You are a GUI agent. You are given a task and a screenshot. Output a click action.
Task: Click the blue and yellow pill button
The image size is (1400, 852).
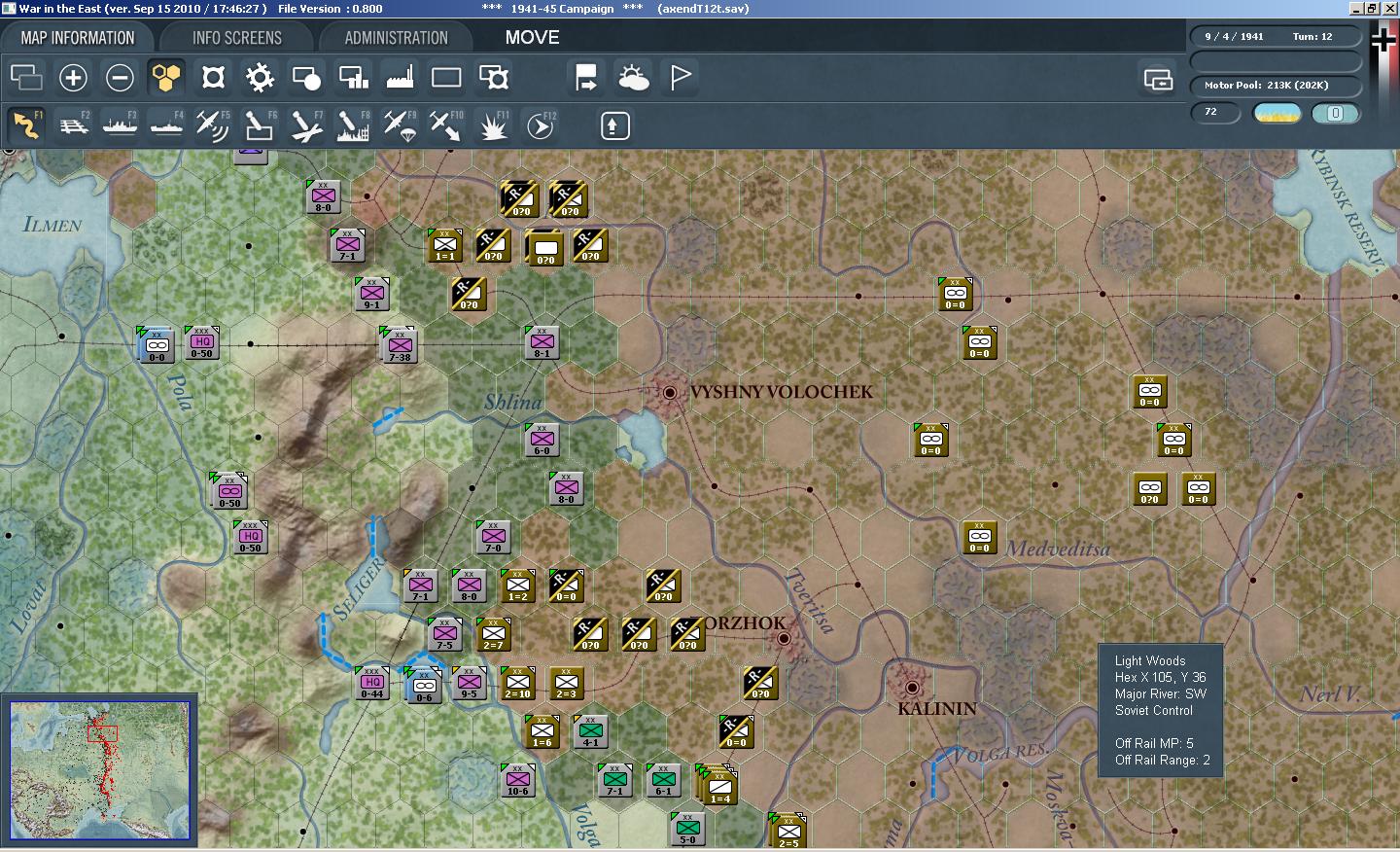point(1277,114)
